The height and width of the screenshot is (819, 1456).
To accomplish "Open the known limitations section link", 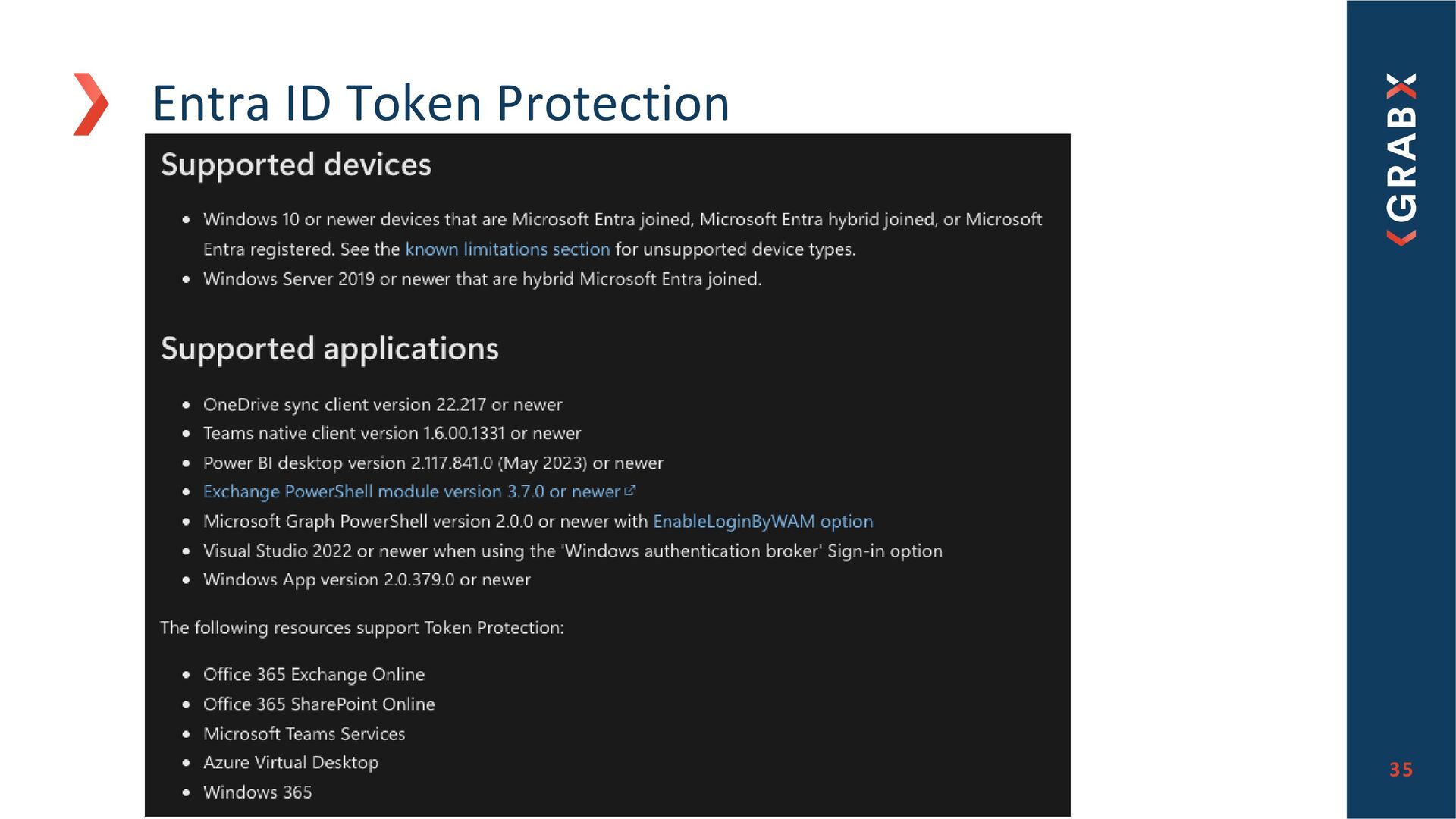I will [x=507, y=249].
